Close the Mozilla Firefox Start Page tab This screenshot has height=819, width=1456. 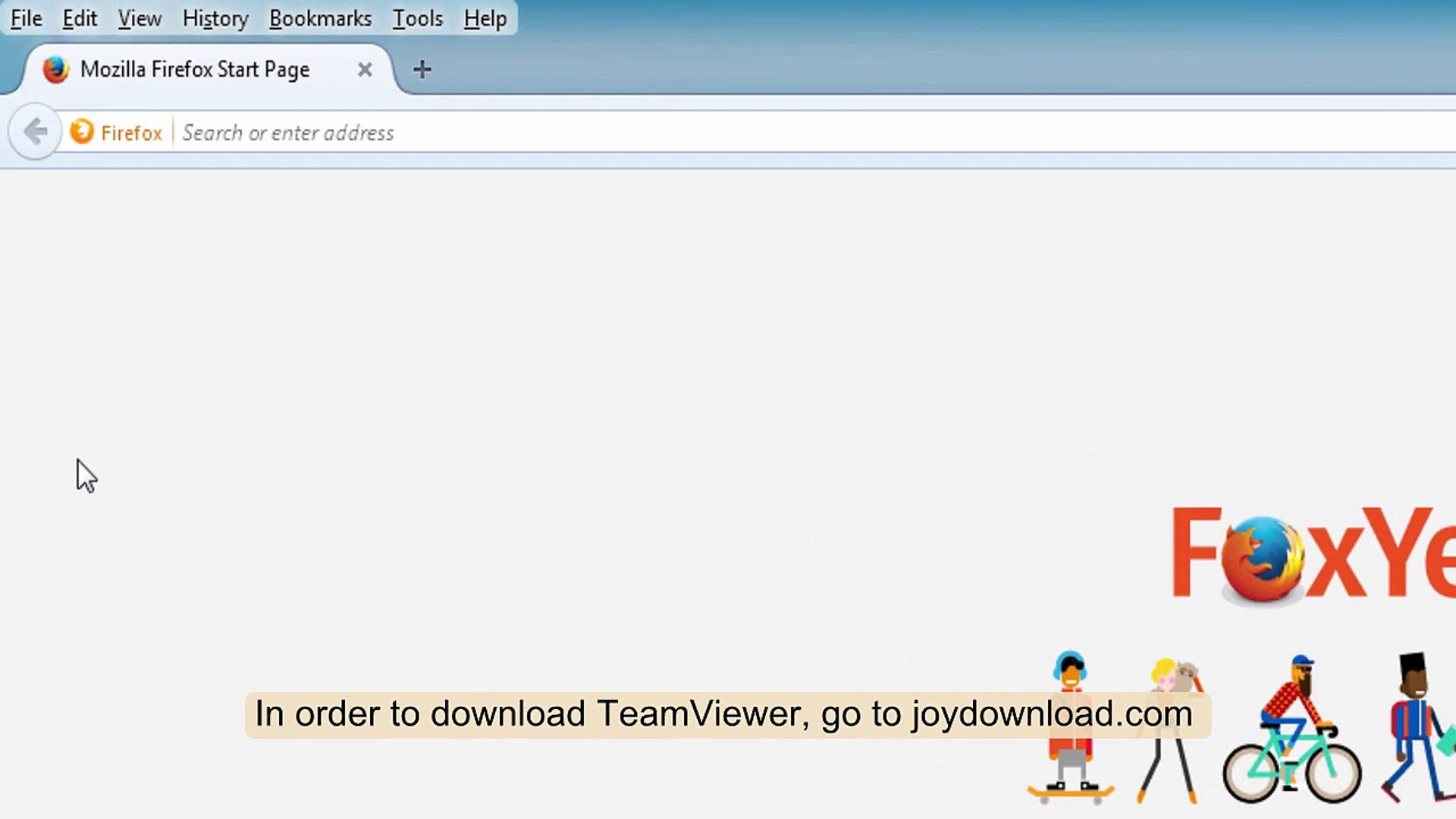365,69
